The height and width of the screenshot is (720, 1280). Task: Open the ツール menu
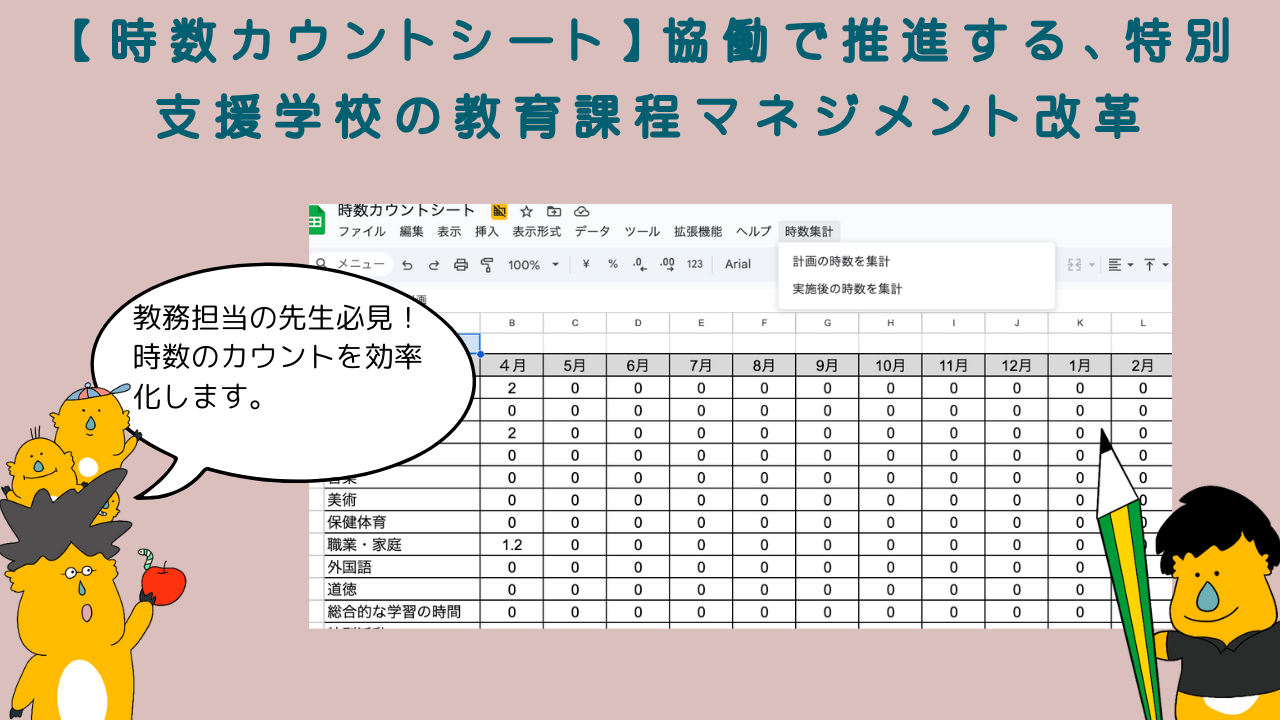point(642,231)
